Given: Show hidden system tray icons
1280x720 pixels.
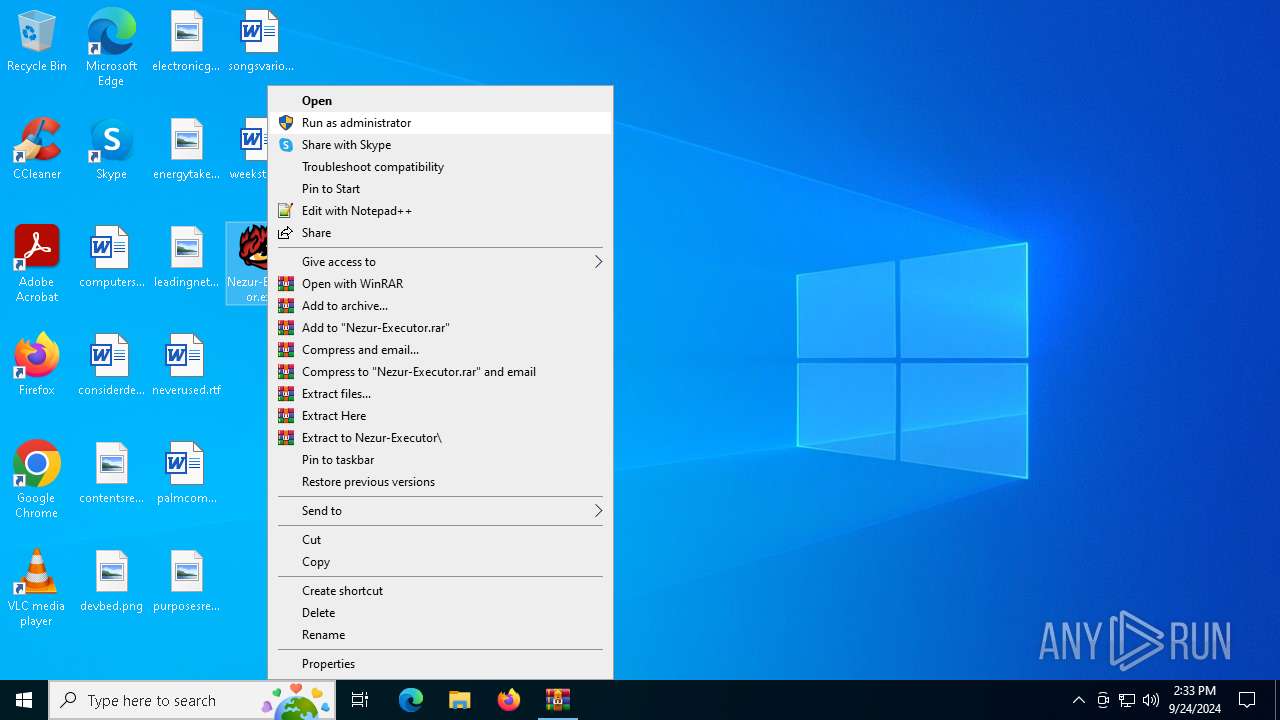Looking at the screenshot, I should click(x=1078, y=700).
